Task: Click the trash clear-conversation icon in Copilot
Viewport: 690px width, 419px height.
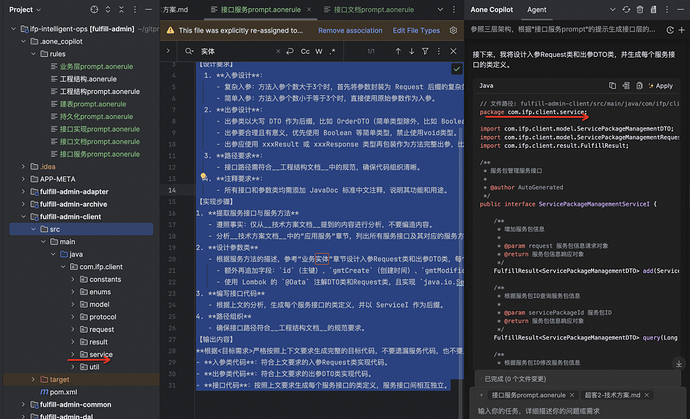Action: [x=640, y=9]
